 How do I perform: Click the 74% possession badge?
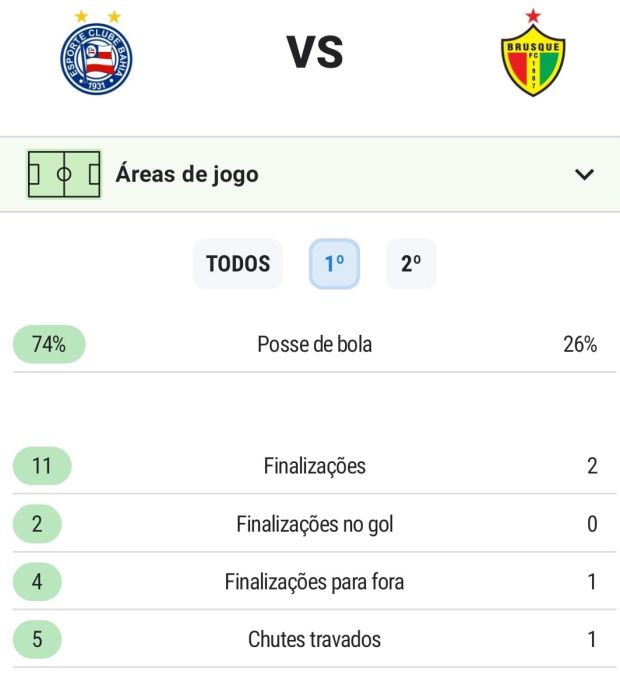pyautogui.click(x=49, y=345)
